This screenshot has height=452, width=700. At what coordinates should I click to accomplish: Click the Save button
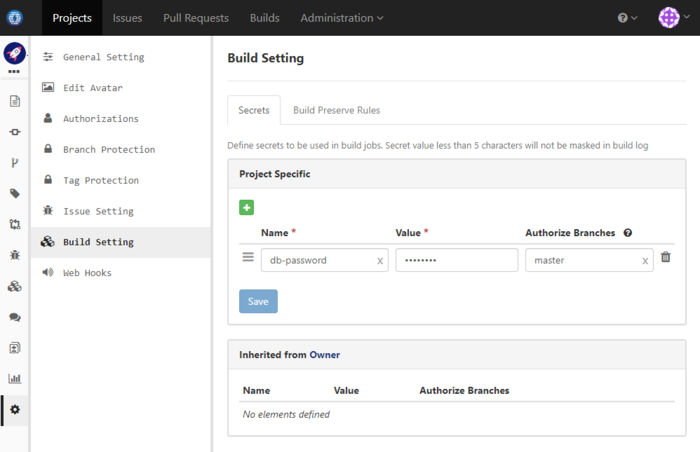click(x=258, y=301)
